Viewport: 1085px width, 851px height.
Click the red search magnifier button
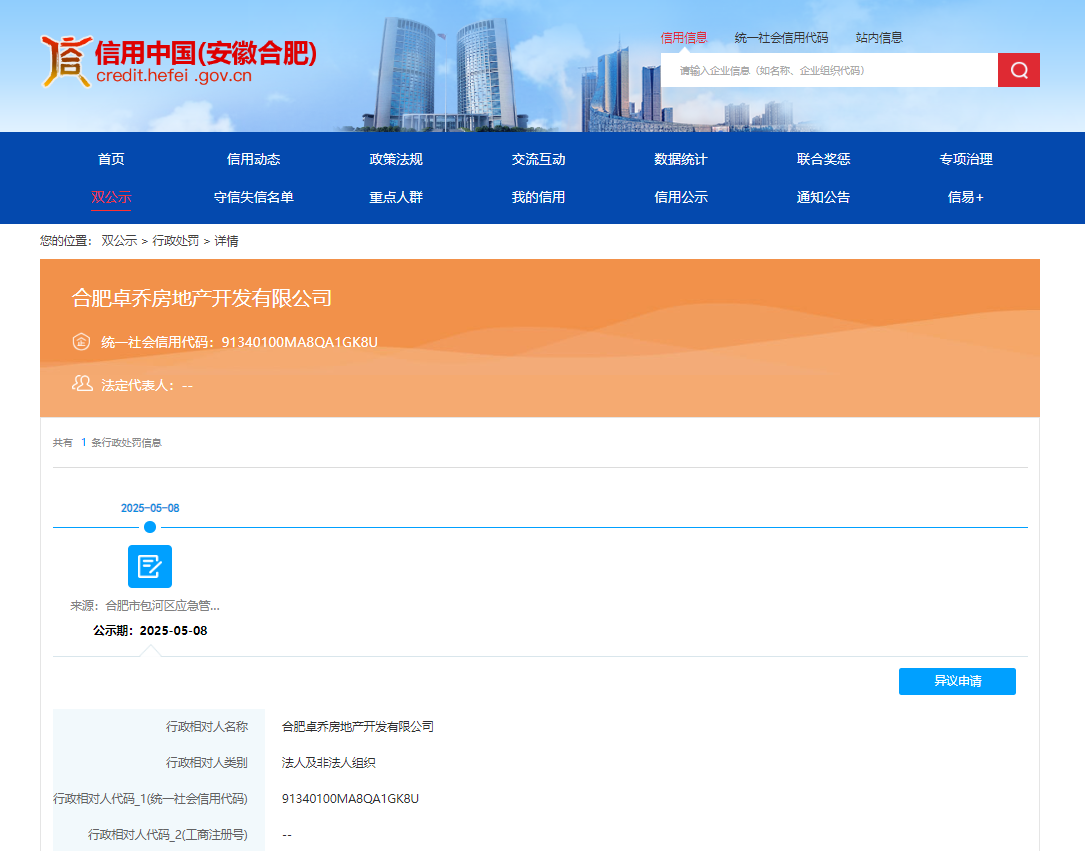[1018, 70]
